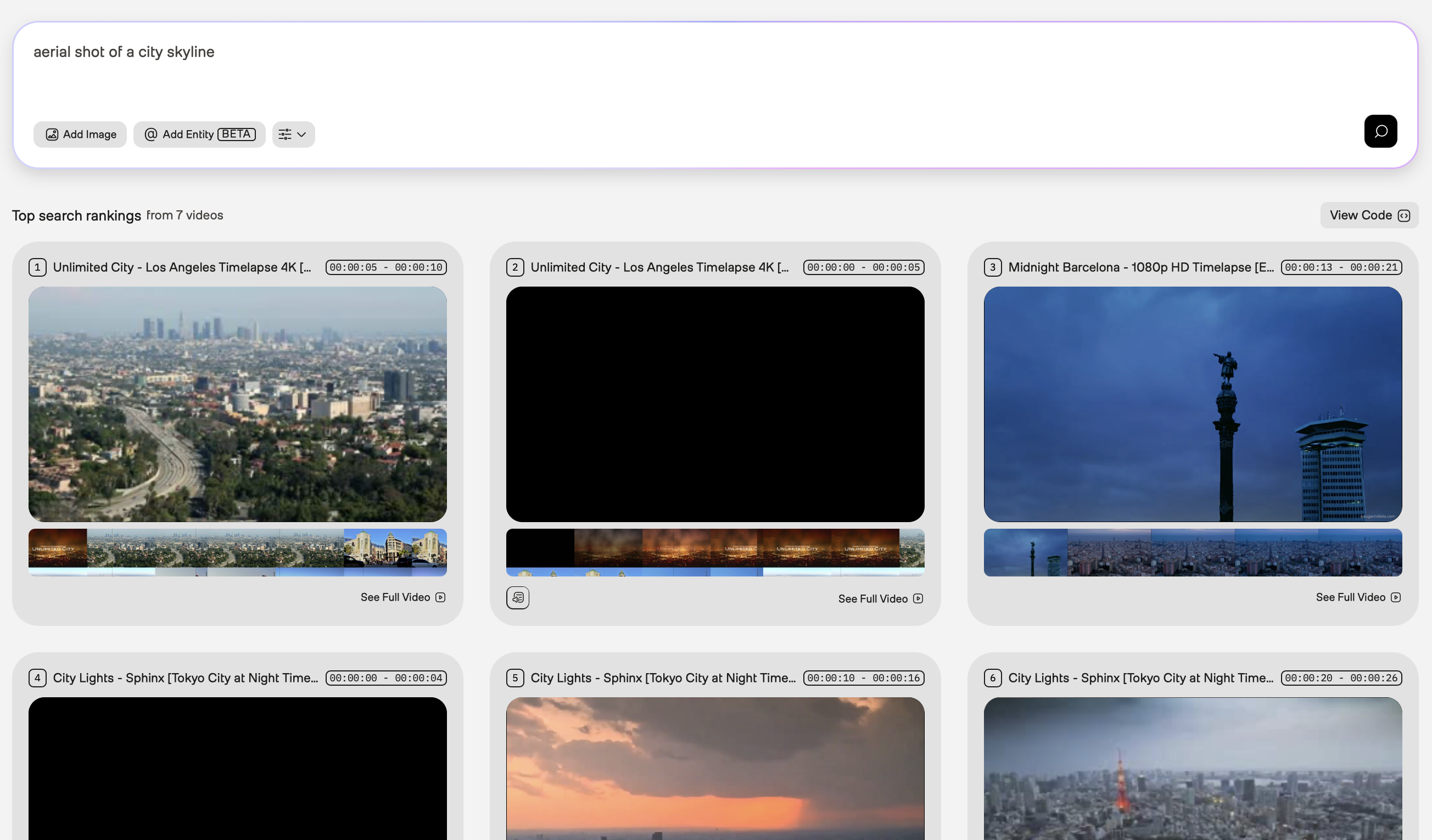Click timestamp 00:00:05 - 00:00:10 badge
This screenshot has width=1432, height=840.
point(386,267)
